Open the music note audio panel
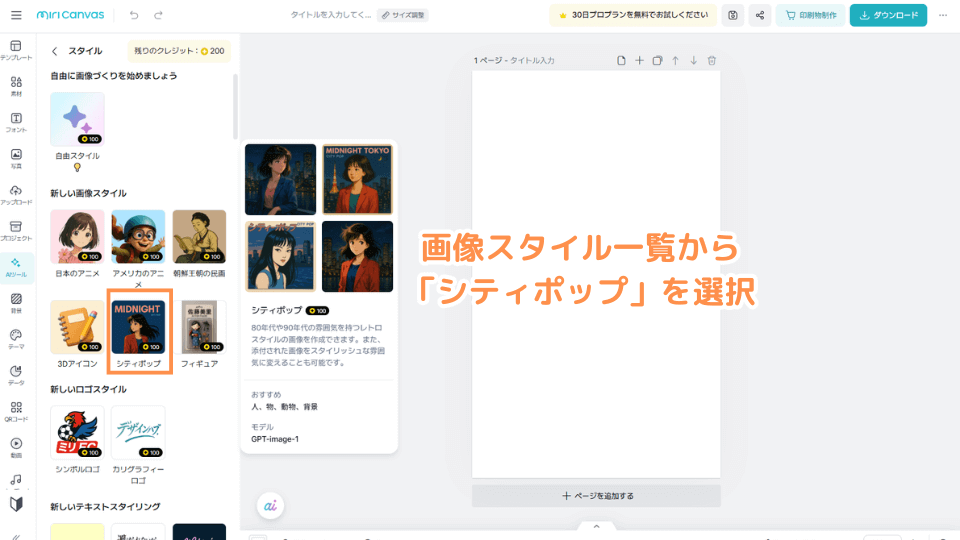960x540 pixels. [x=17, y=480]
